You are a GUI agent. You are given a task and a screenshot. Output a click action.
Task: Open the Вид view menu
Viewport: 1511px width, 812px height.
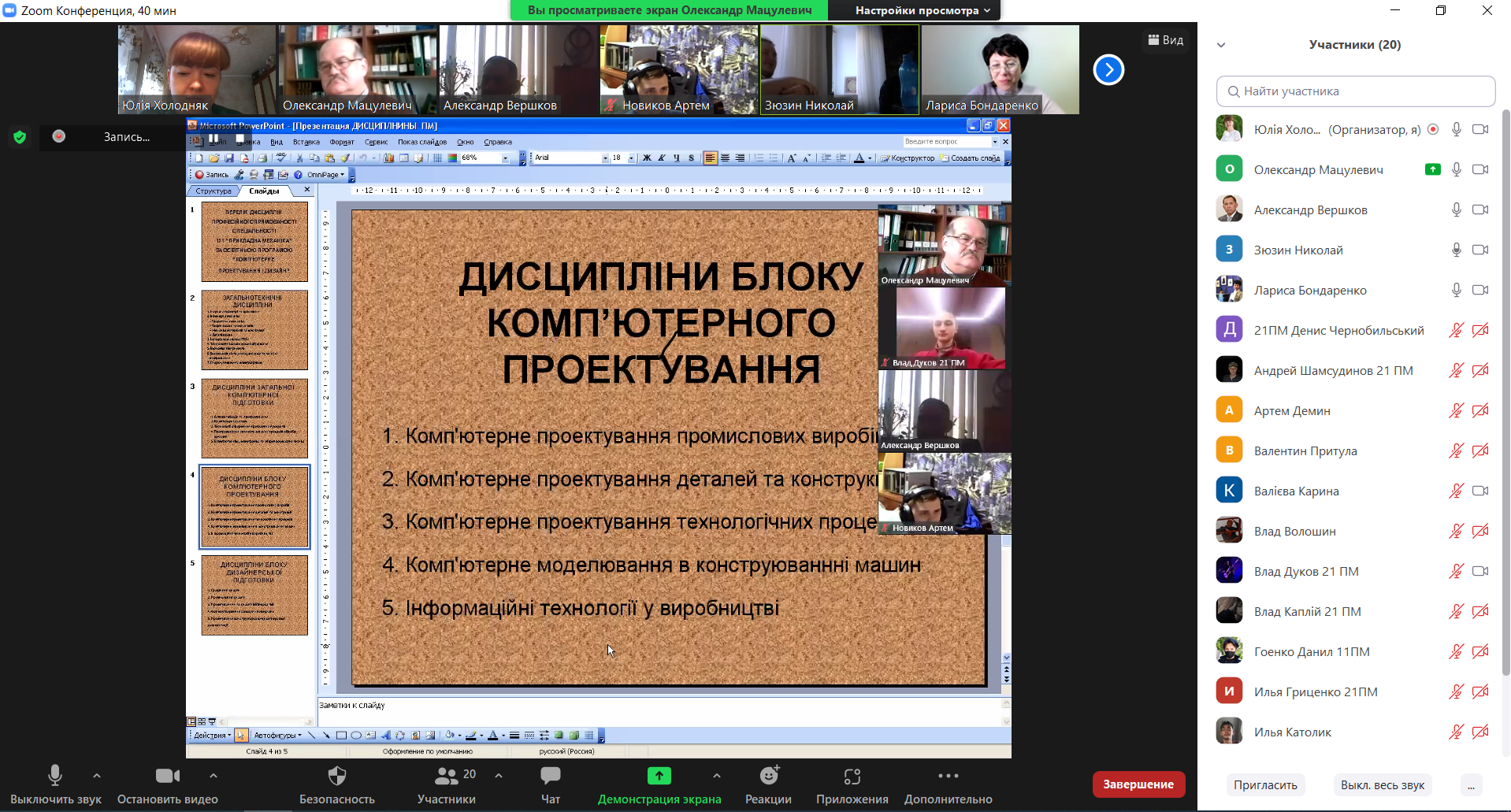(1166, 40)
